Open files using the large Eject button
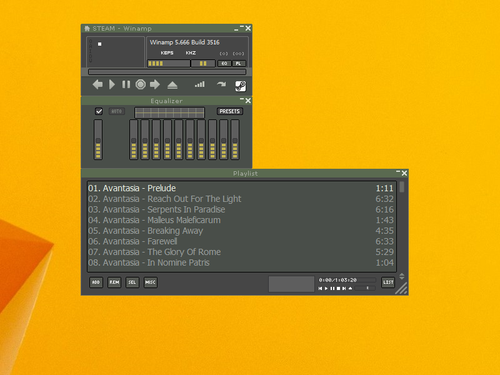 pos(172,85)
